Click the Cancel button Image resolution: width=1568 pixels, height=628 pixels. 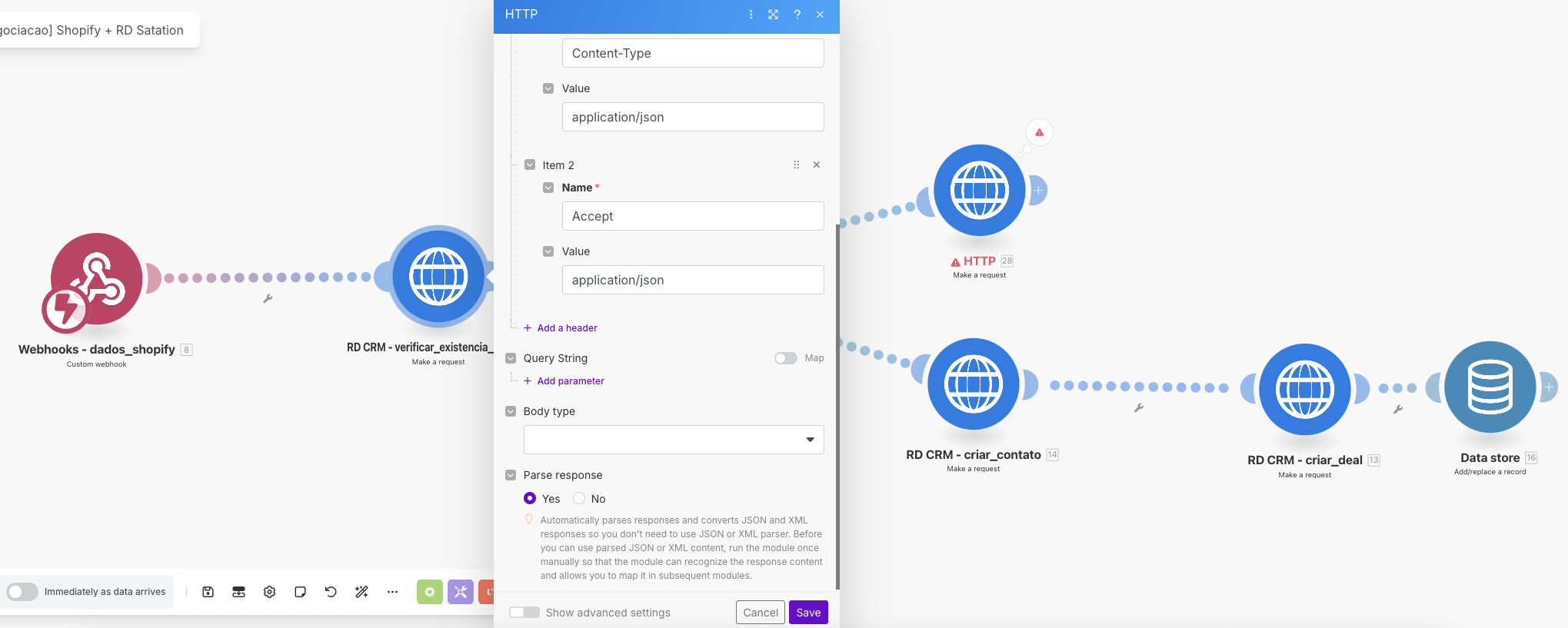[x=761, y=613]
